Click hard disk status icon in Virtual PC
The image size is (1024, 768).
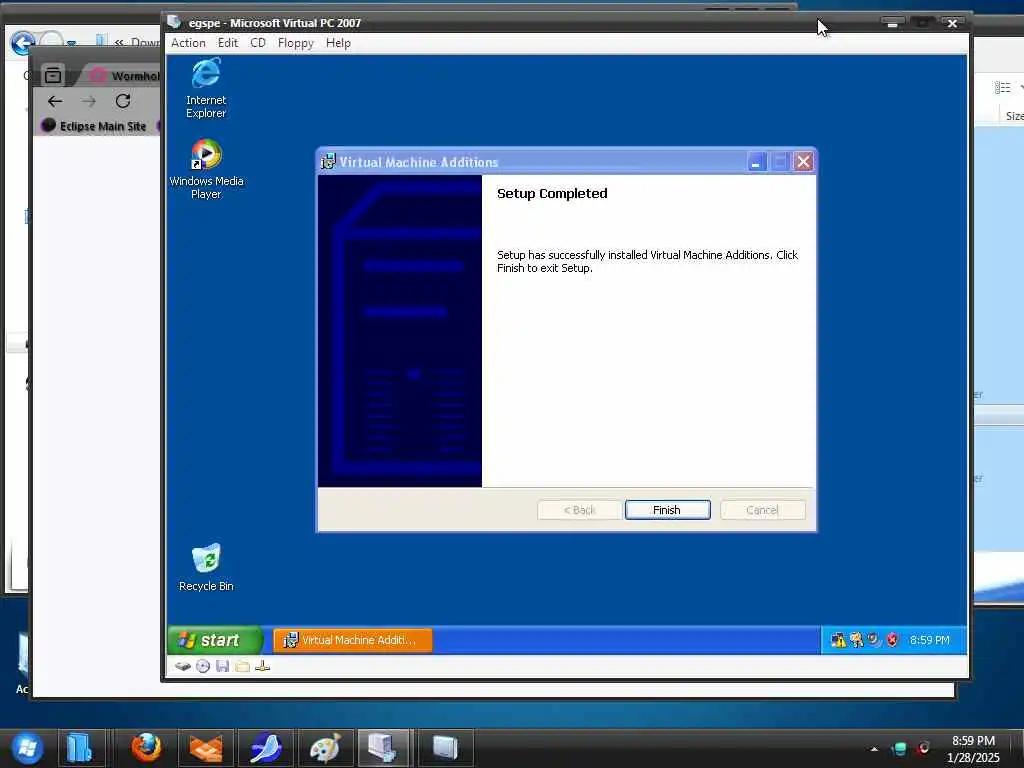[183, 666]
